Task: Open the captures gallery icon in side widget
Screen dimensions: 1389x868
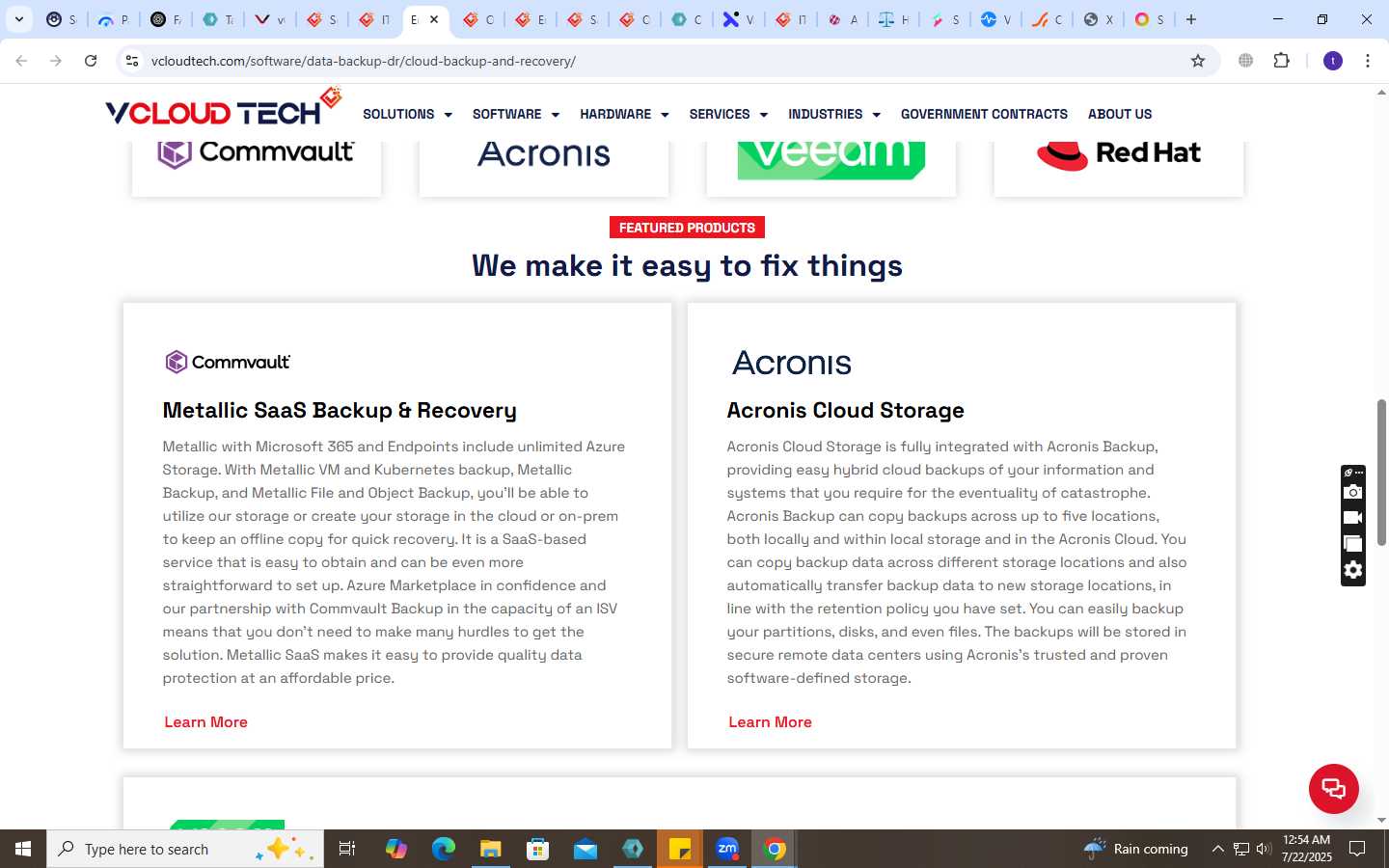Action: coord(1352,544)
